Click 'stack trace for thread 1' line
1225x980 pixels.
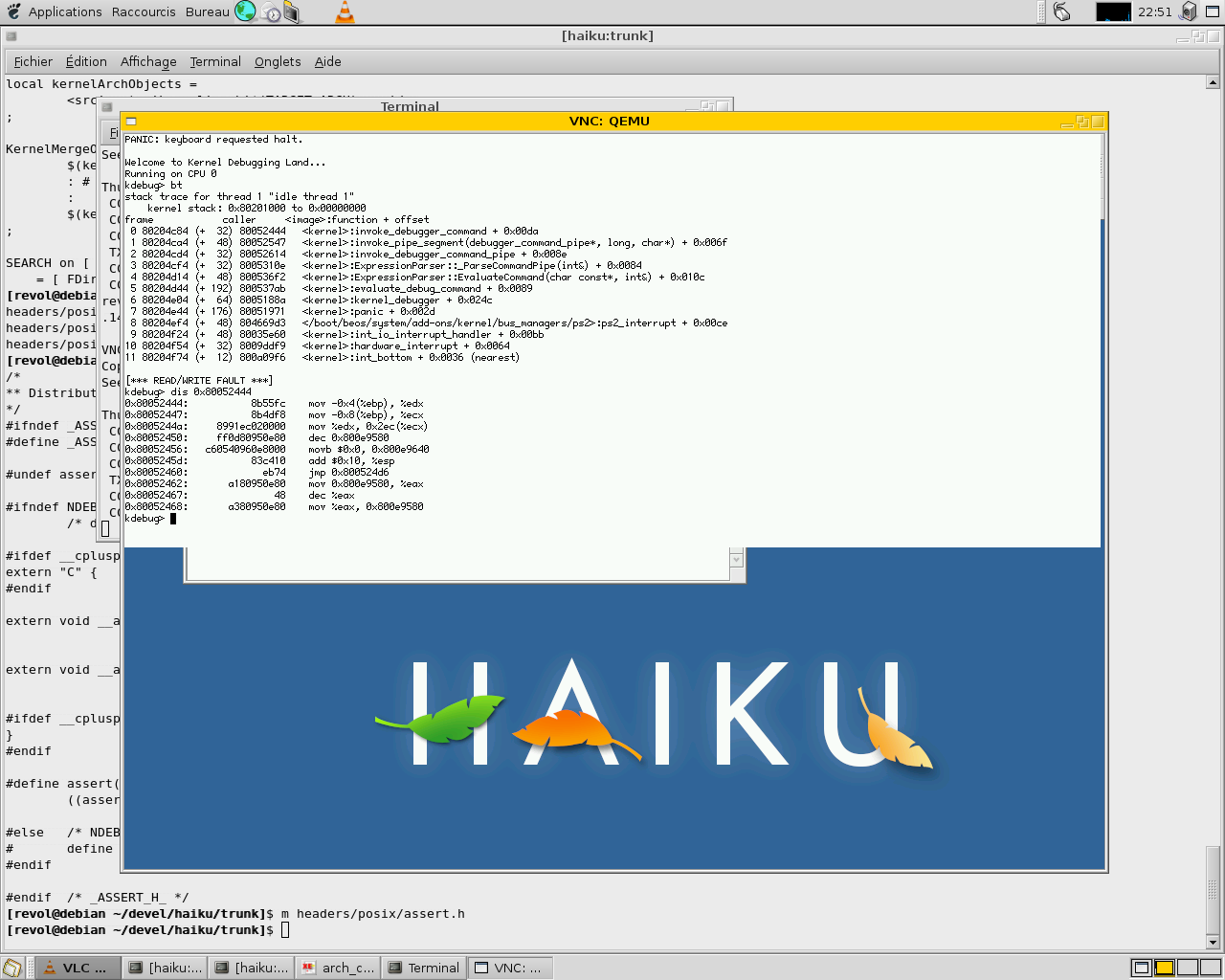pyautogui.click(x=239, y=197)
